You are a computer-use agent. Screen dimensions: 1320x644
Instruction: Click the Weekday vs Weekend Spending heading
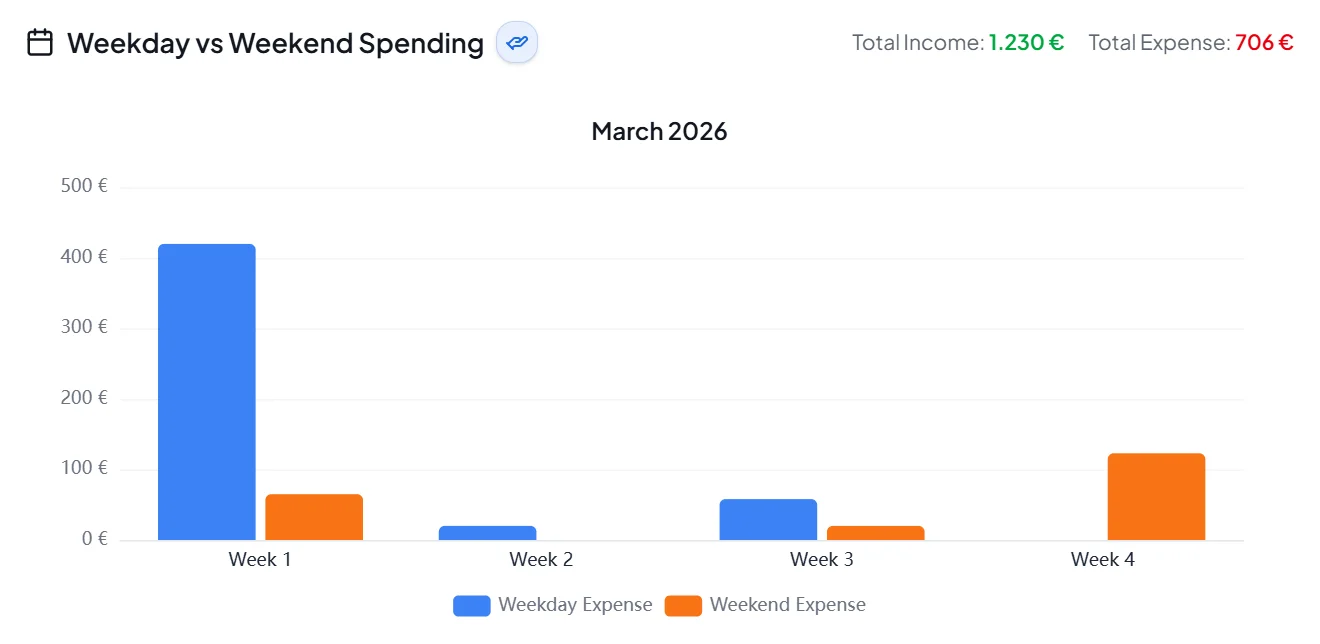[x=273, y=43]
